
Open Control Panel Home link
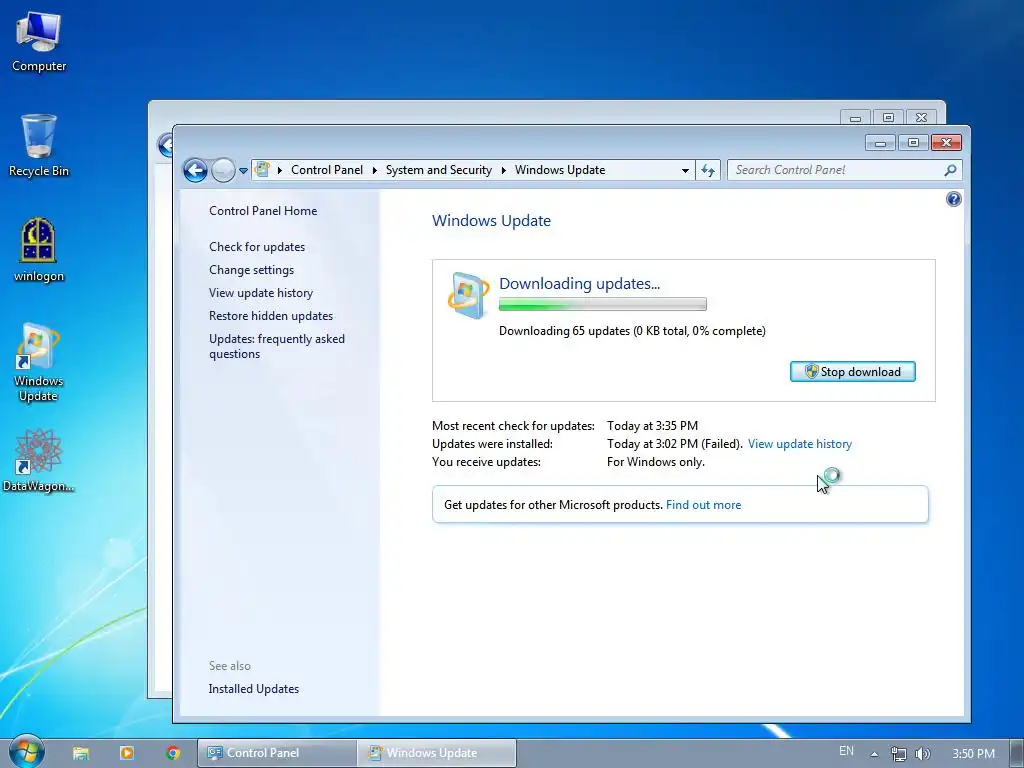coord(263,211)
